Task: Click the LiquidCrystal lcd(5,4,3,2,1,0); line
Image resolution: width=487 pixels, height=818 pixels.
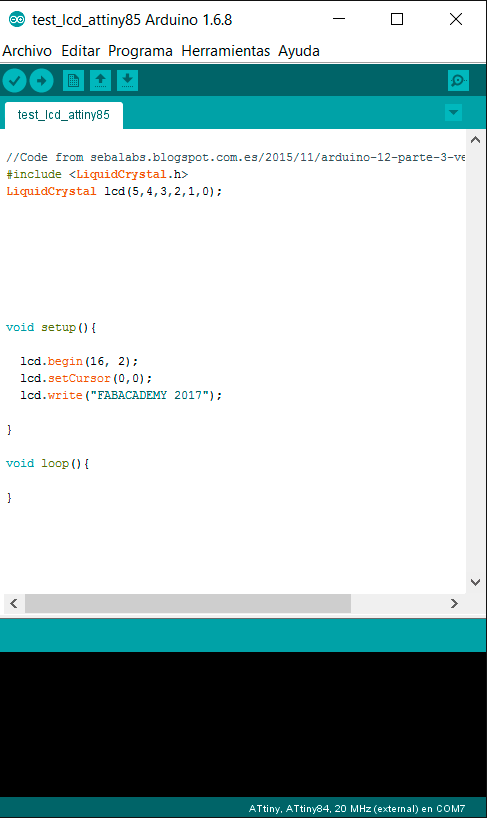Action: [114, 191]
